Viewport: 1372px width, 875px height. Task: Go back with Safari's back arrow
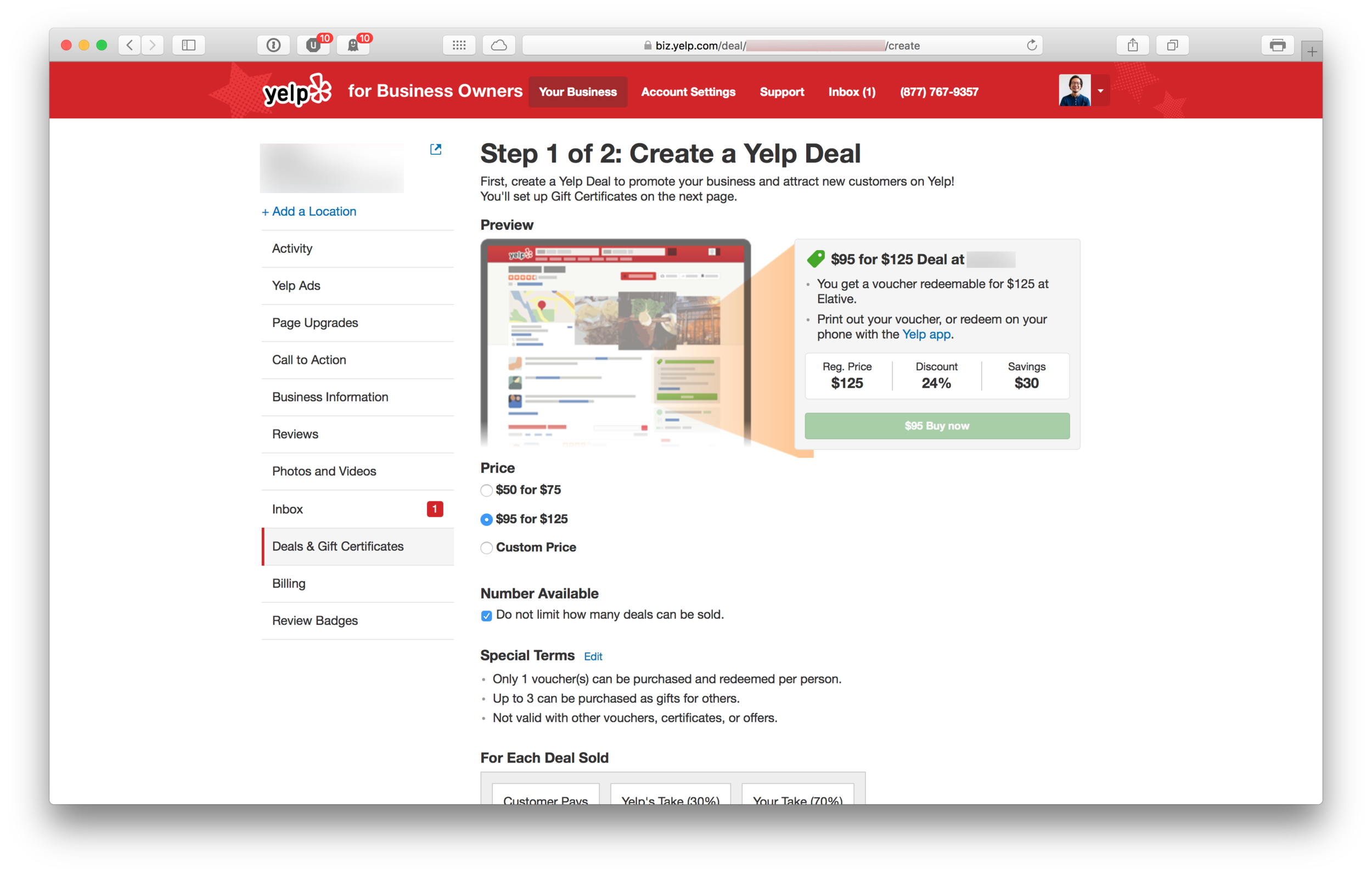pyautogui.click(x=130, y=45)
